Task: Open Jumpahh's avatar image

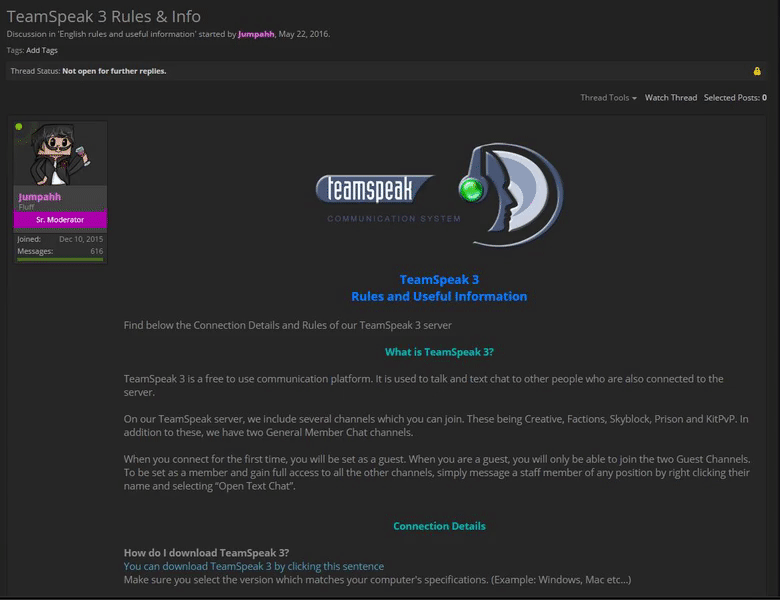Action: click(60, 154)
